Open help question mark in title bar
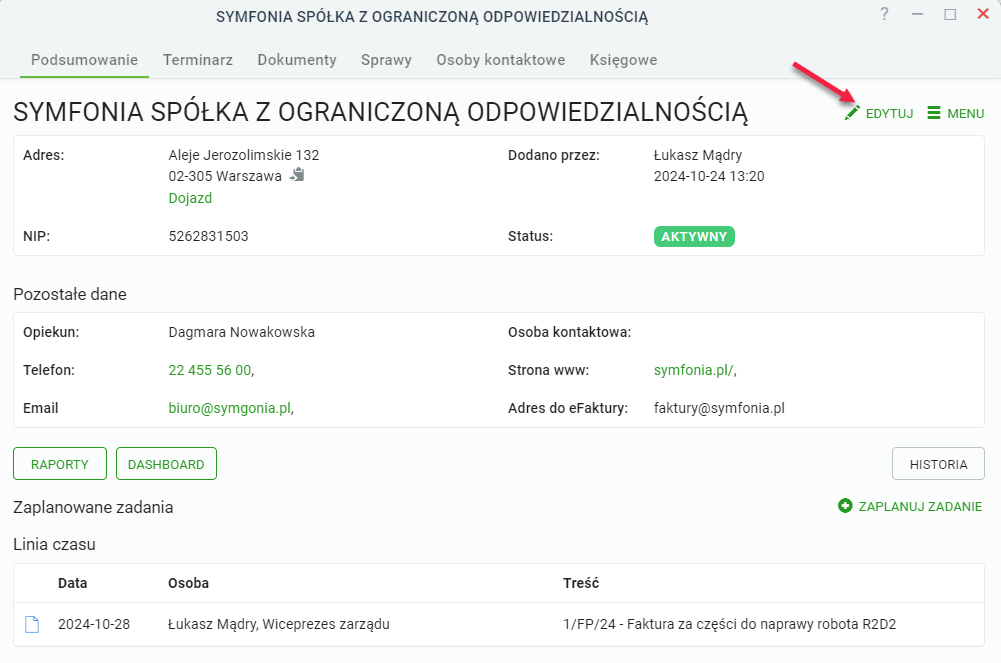The width and height of the screenshot is (1001, 663). [x=884, y=14]
